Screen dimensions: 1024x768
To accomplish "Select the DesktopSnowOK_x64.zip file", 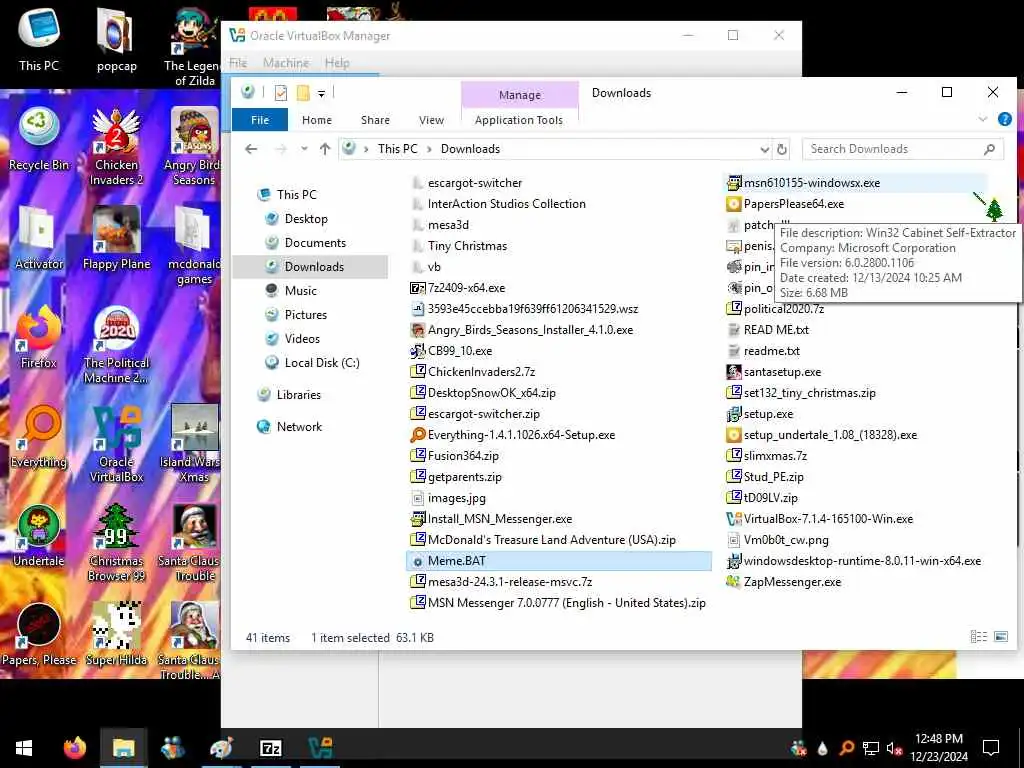I will [491, 393].
